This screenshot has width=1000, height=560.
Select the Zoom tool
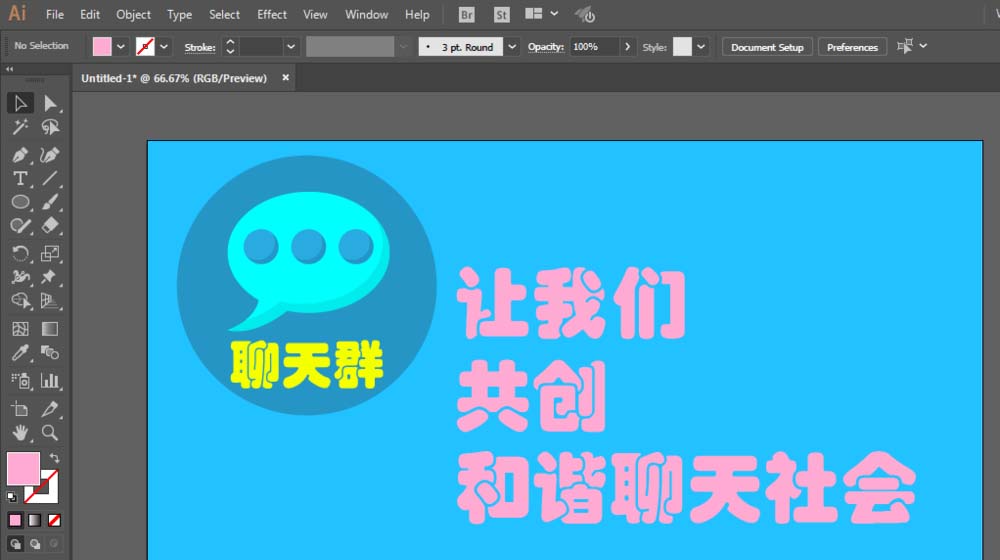(50, 432)
